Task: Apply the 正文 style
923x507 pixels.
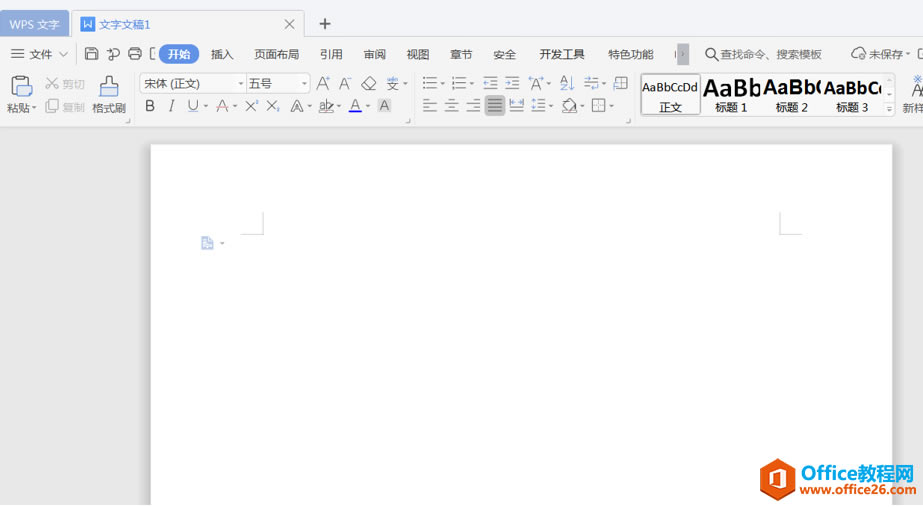Action: (670, 94)
